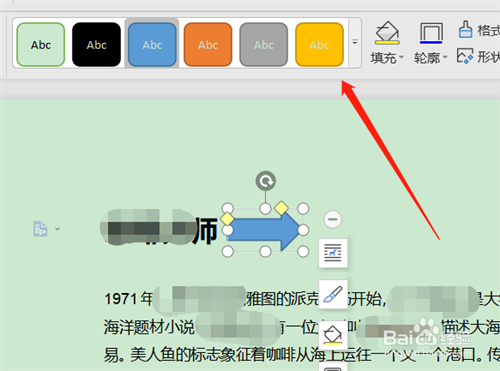Image resolution: width=500 pixels, height=371 pixels.
Task: Click the text beginning 1971 年
Action: pos(128,298)
